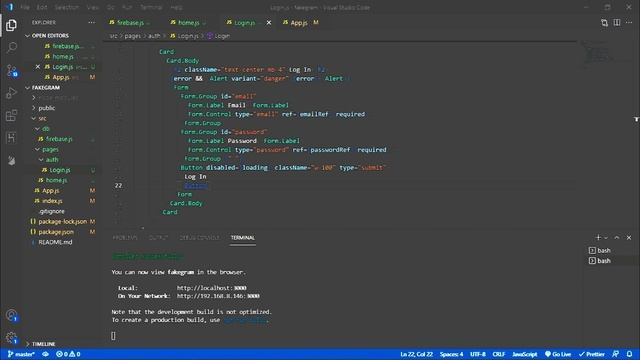
Task: Click Ln 22, Col 22 in status bar
Action: [x=416, y=354]
